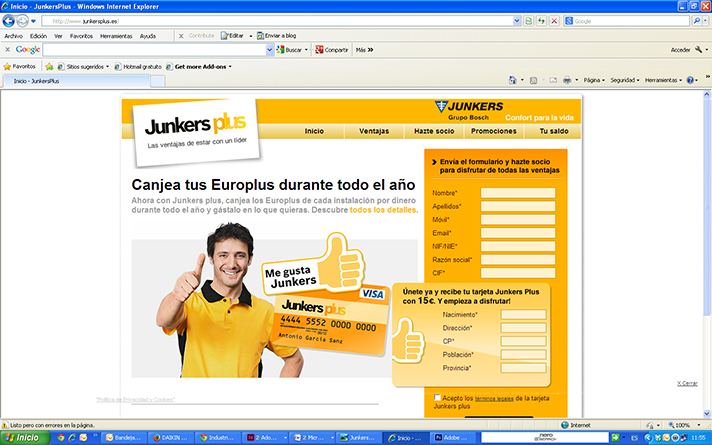Open the Seguridad dropdown menu

click(x=624, y=80)
